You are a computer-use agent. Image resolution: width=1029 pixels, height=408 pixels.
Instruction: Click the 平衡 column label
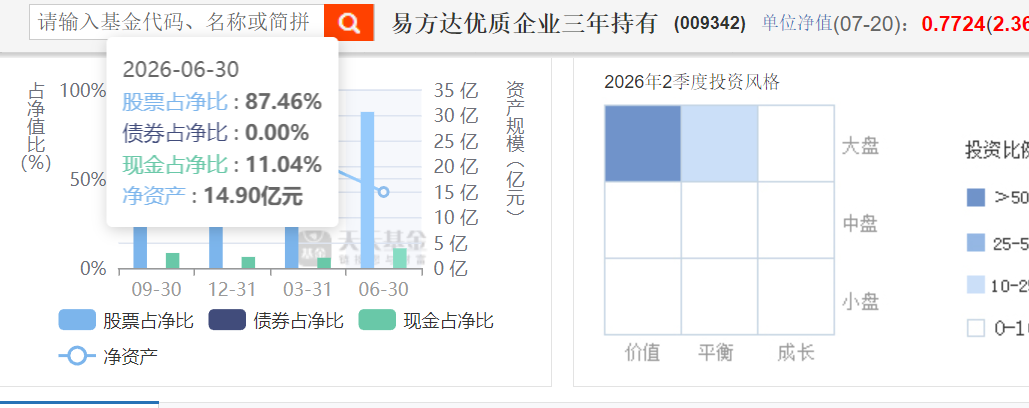718,353
